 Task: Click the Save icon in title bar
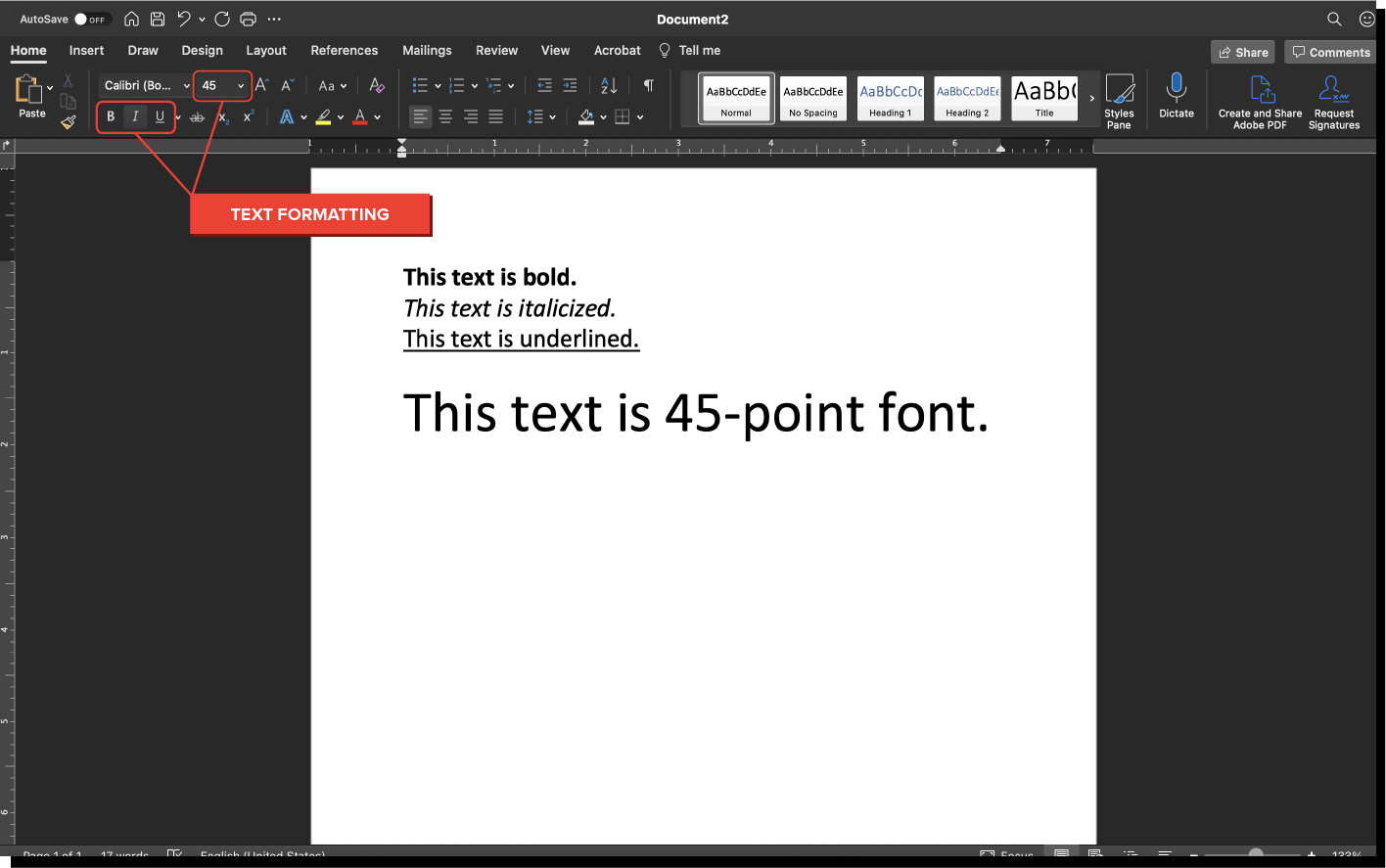[157, 19]
